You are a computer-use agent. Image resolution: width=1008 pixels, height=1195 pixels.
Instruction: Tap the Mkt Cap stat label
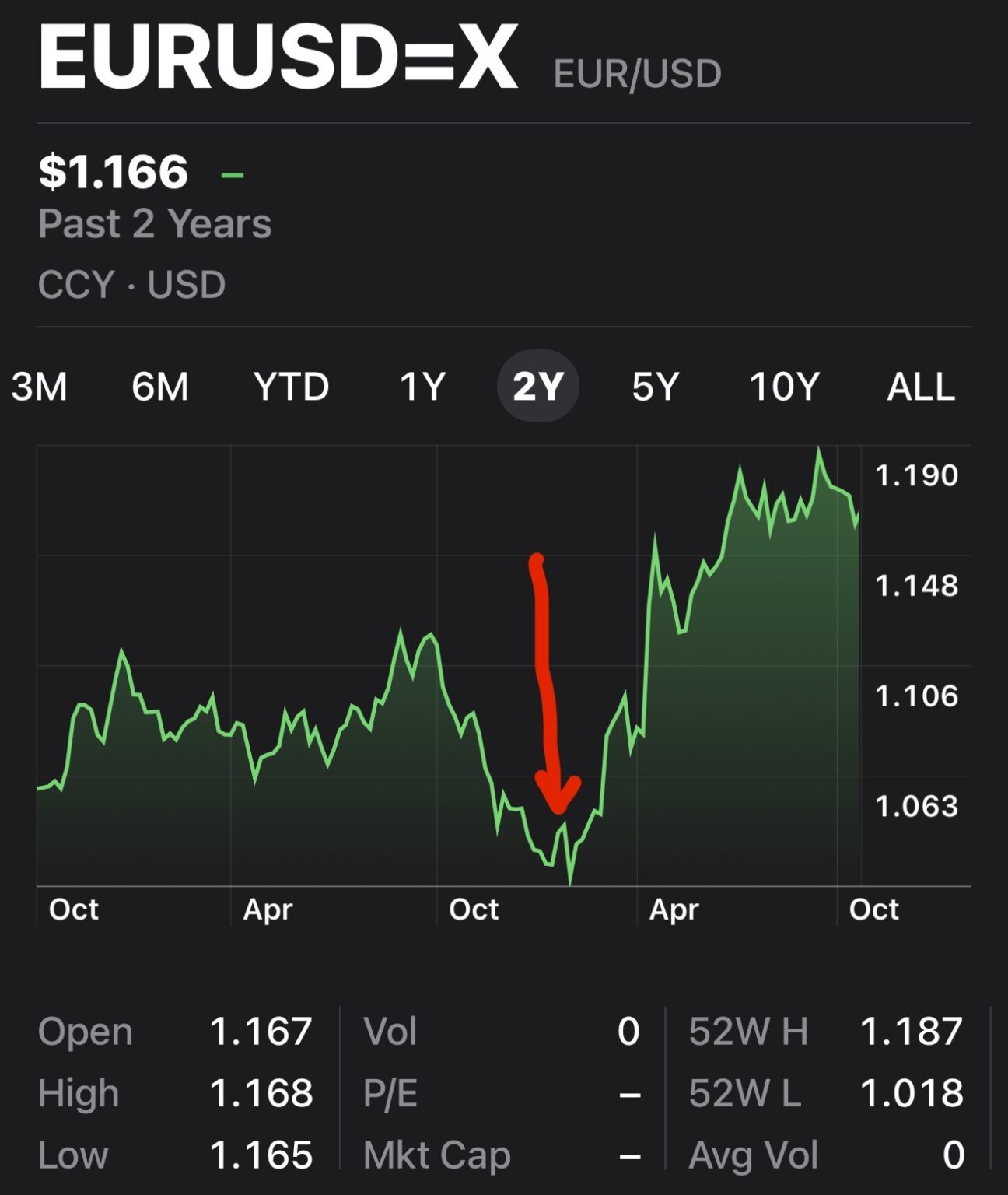[x=436, y=1155]
